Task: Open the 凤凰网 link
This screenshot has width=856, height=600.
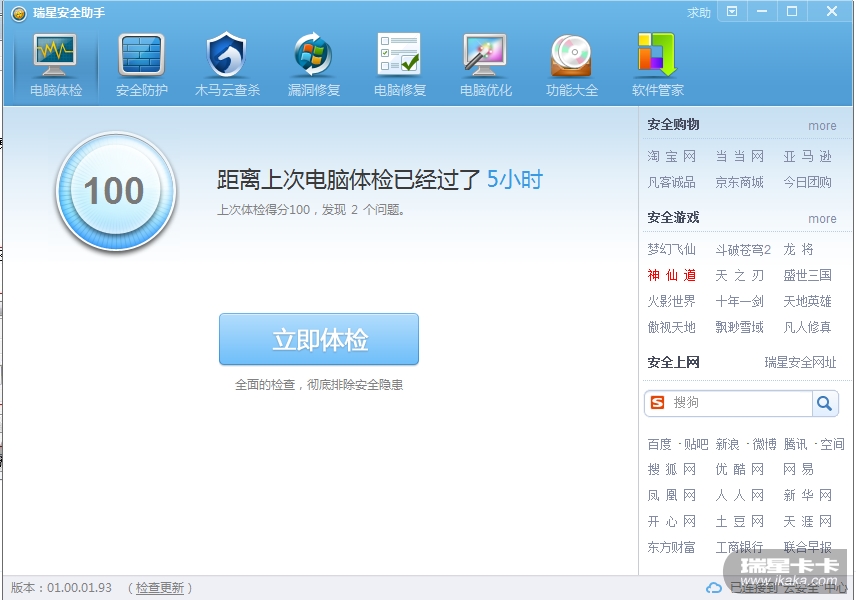Action: click(x=671, y=496)
